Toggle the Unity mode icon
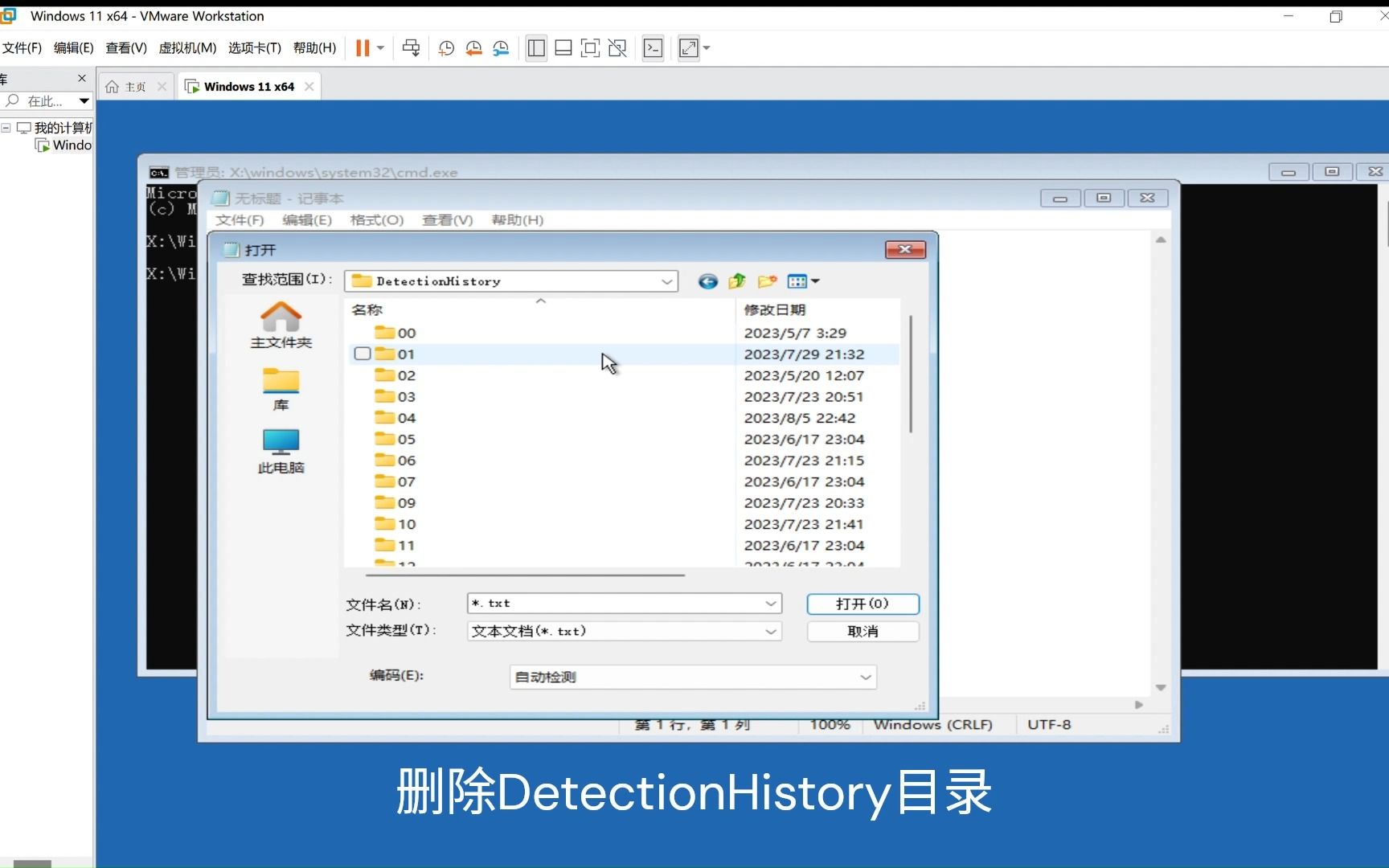The image size is (1389, 868). click(617, 47)
